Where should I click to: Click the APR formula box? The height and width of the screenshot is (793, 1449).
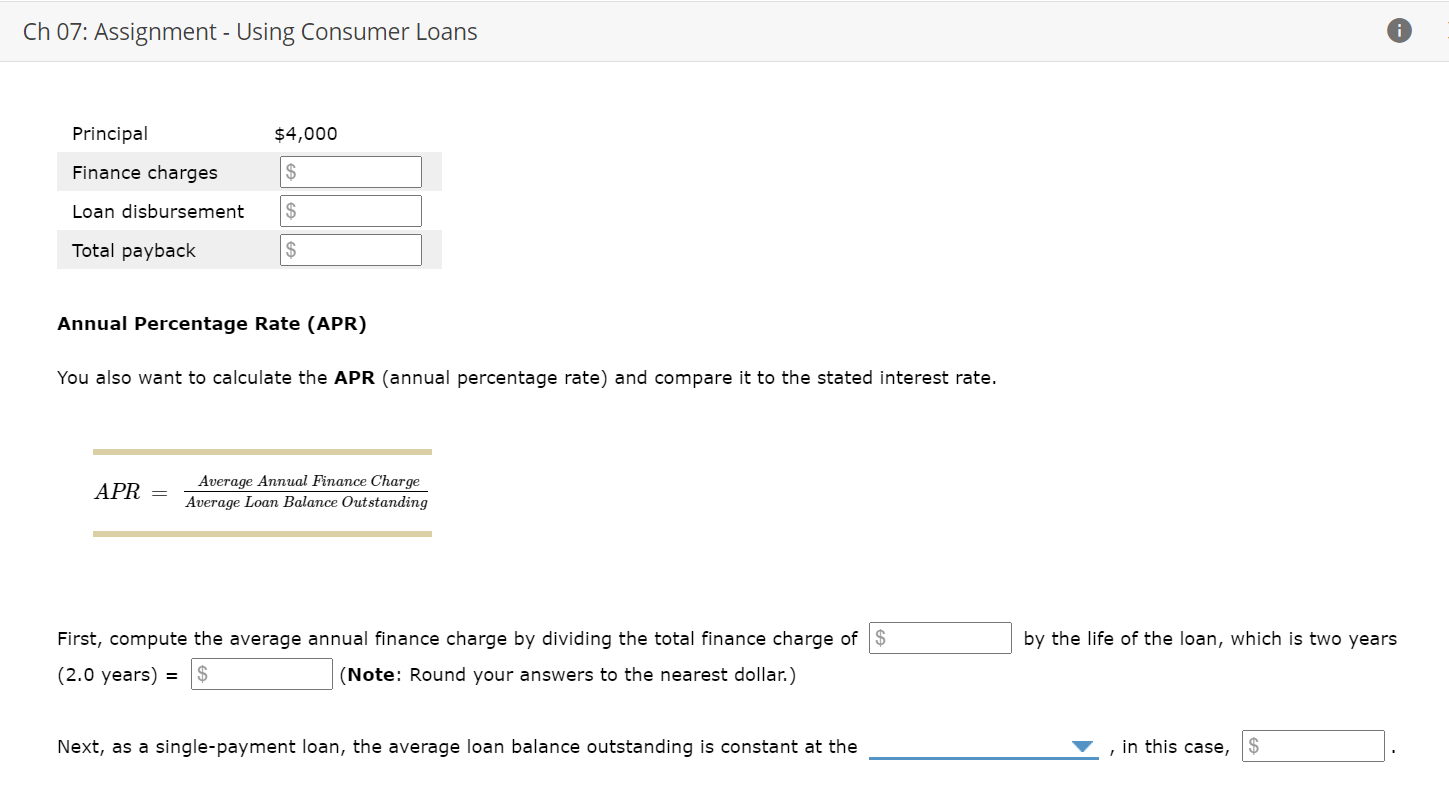click(262, 492)
